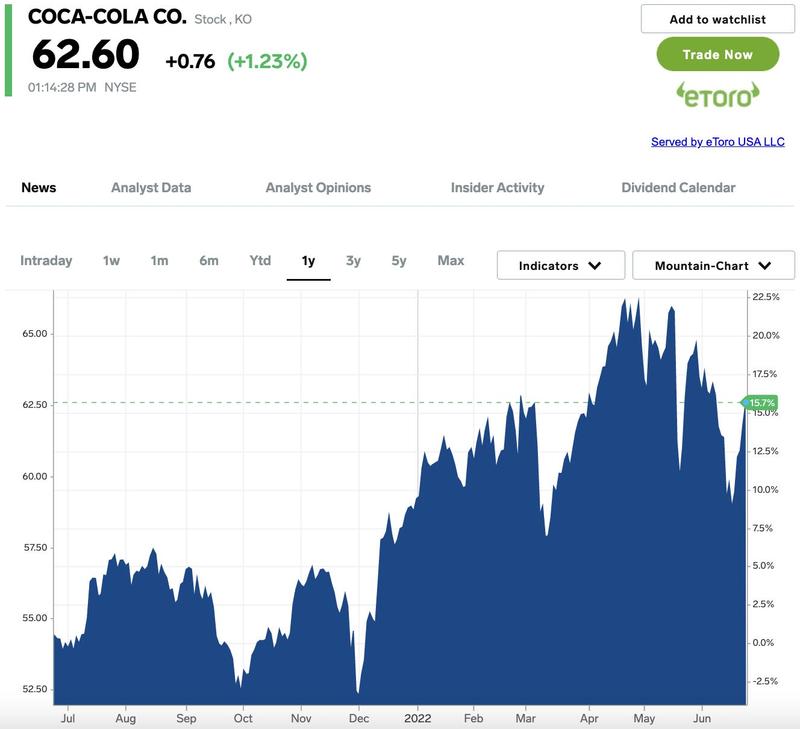Click the eToro bull logo
This screenshot has height=729, width=800.
[717, 94]
